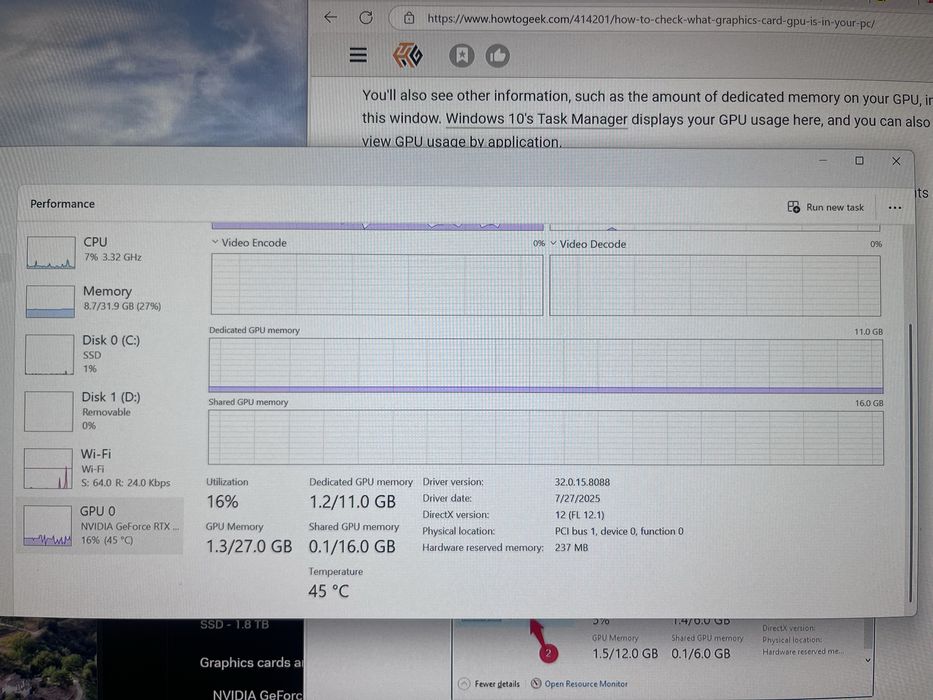Select the 12 (FL 12.1) DirectX value
The width and height of the screenshot is (933, 700).
pos(579,515)
